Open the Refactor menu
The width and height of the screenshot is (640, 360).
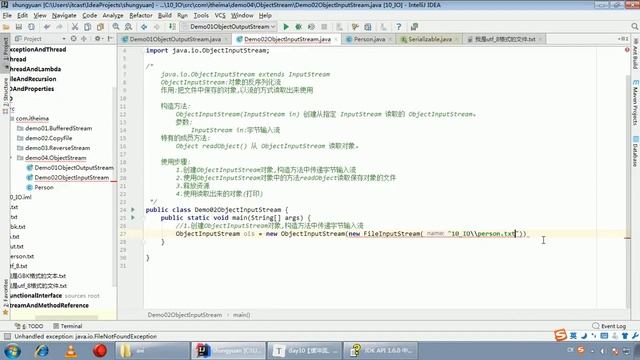141,16
